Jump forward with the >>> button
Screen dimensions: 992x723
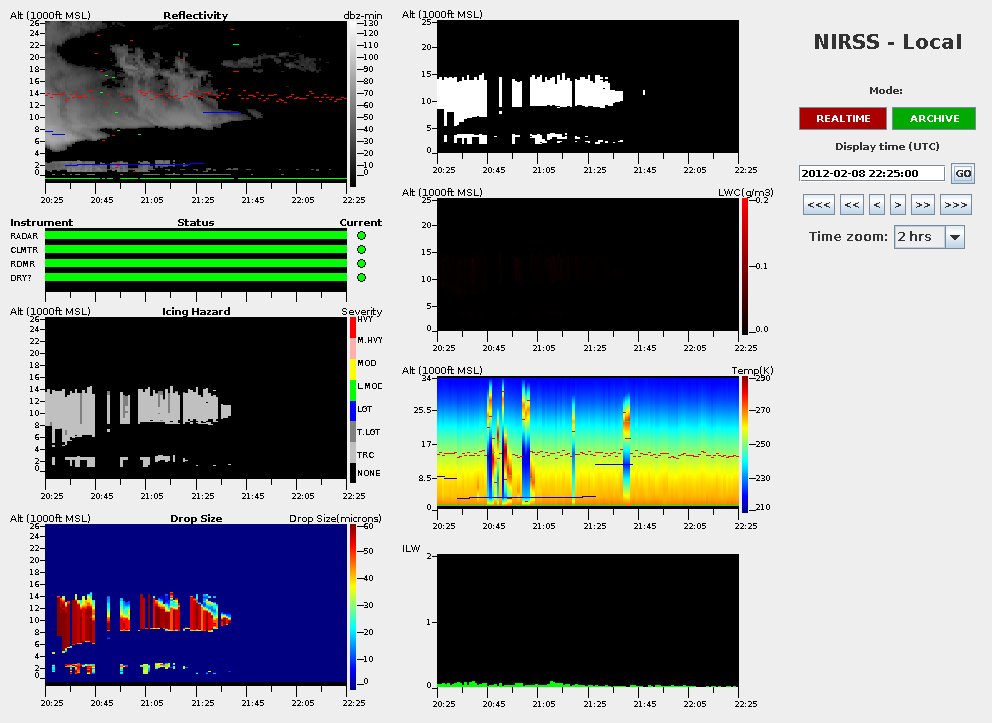click(956, 205)
